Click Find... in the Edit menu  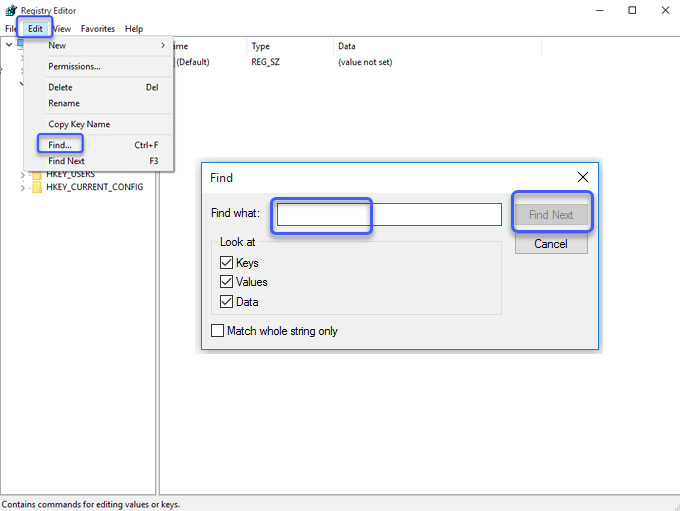(99, 145)
